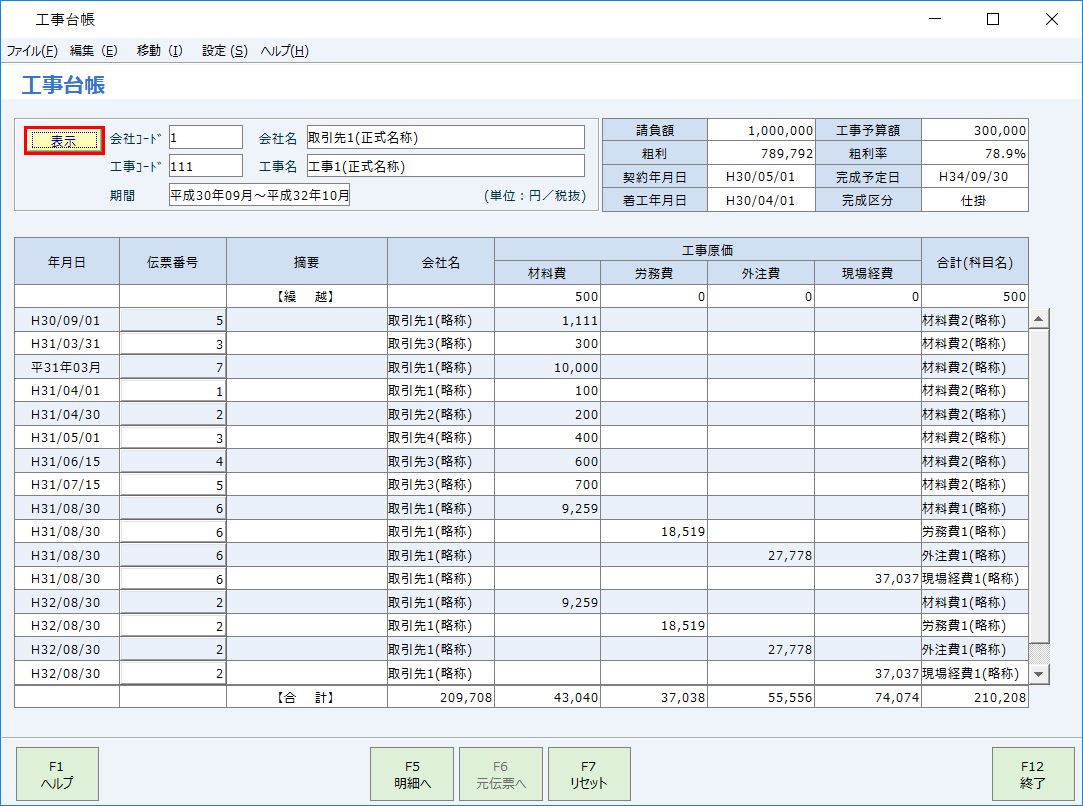Click the 表示 button
Image resolution: width=1083 pixels, height=806 pixels.
63,141
